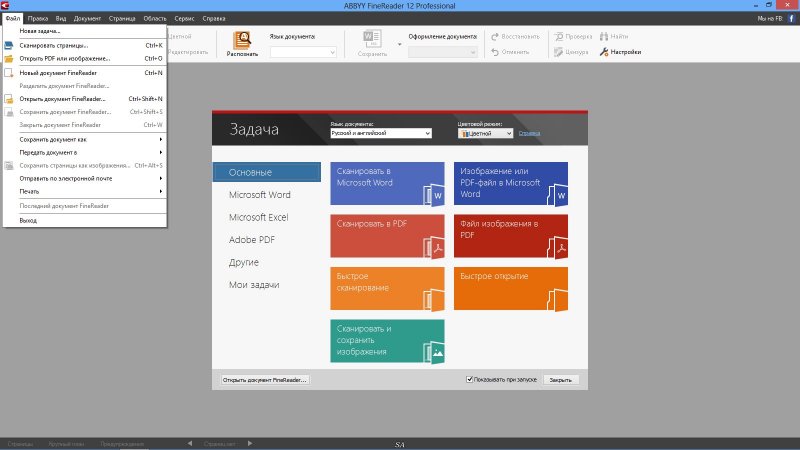Expand arrow next to Сохранить toolbar button

pyautogui.click(x=399, y=44)
